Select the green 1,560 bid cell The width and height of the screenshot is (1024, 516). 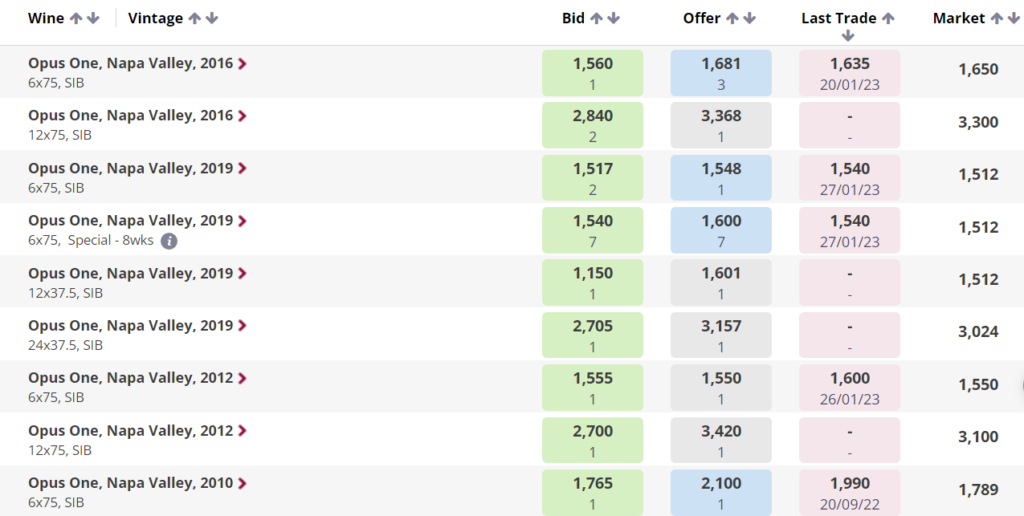tap(592, 73)
